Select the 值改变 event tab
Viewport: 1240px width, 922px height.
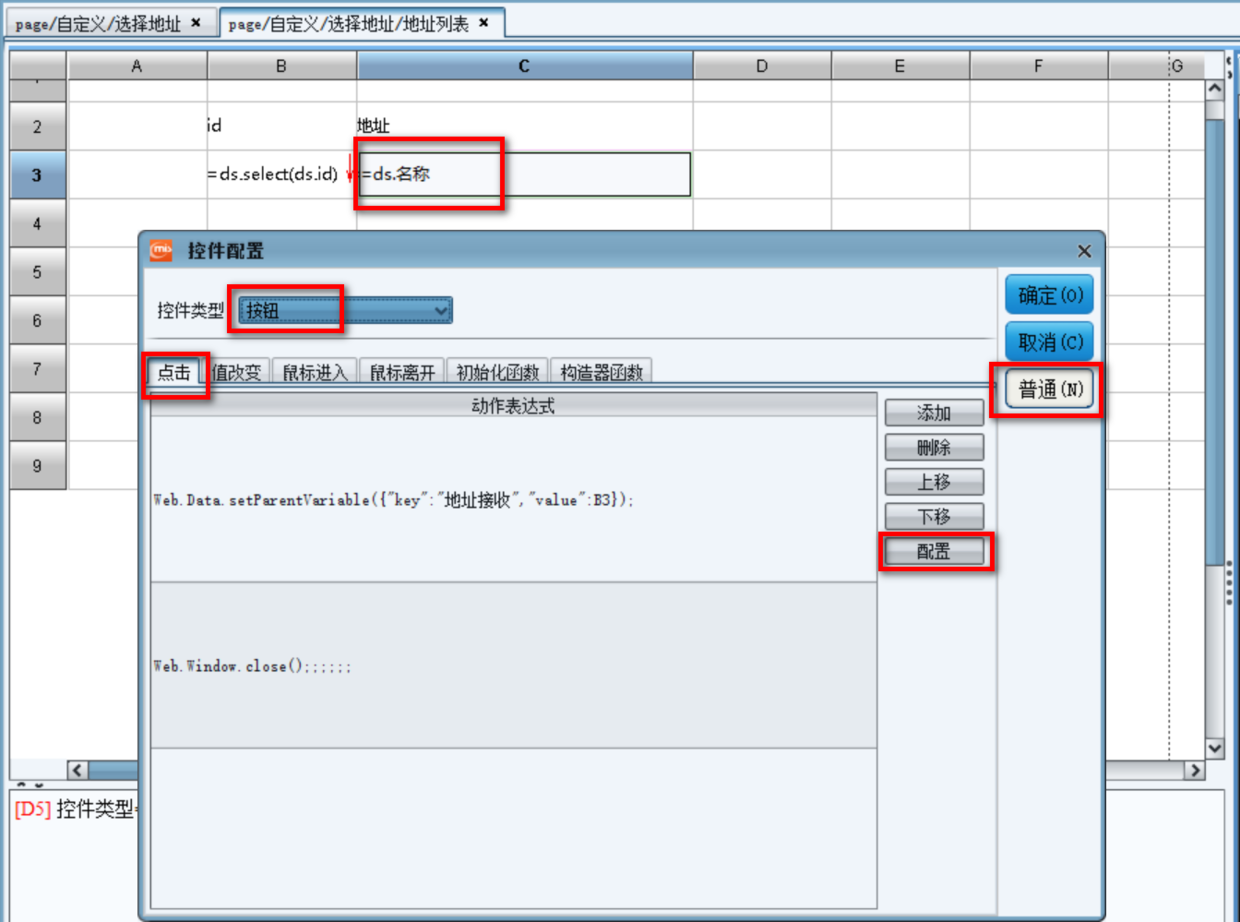[237, 372]
